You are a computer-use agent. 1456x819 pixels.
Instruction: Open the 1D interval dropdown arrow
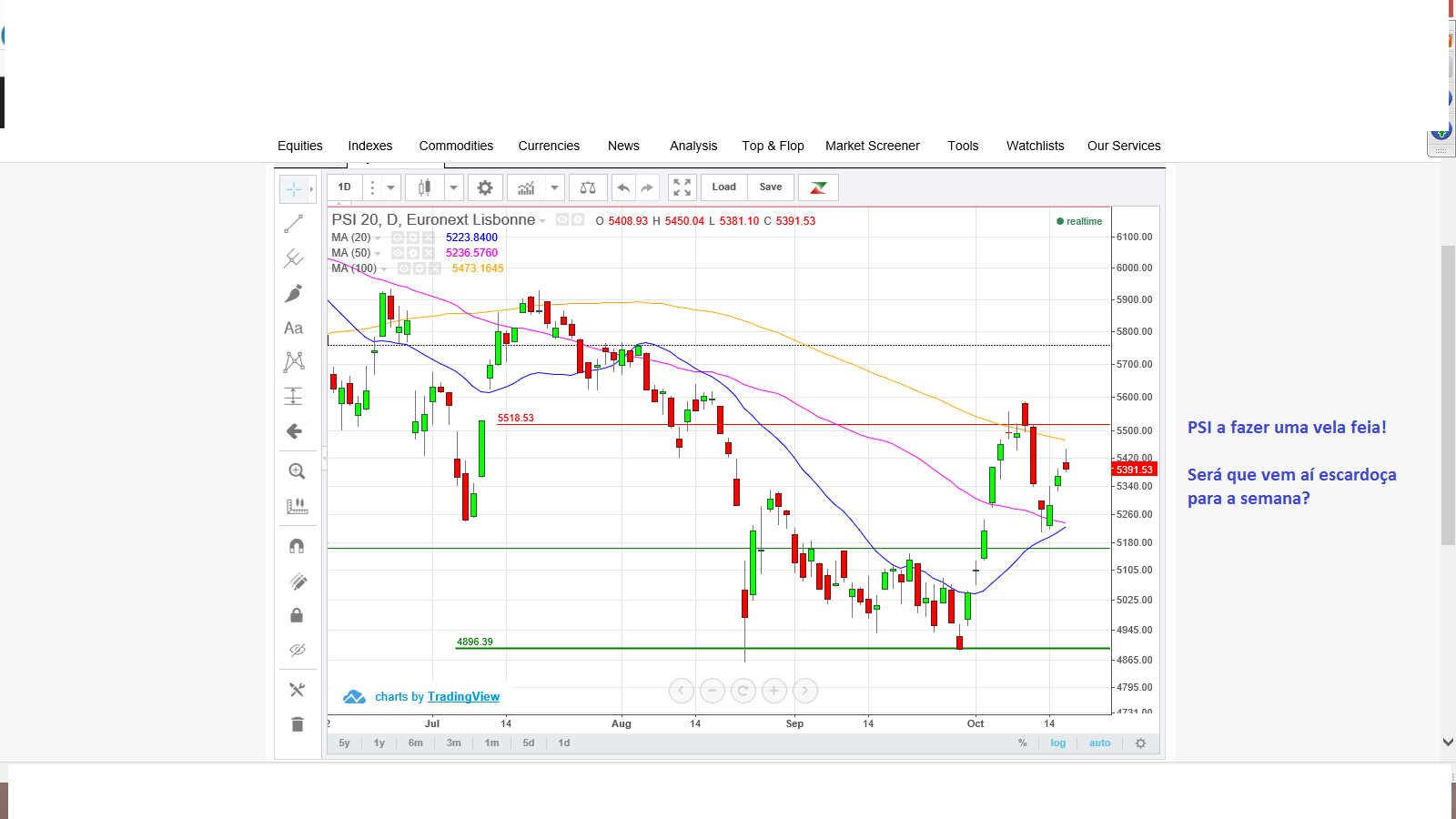[x=390, y=187]
